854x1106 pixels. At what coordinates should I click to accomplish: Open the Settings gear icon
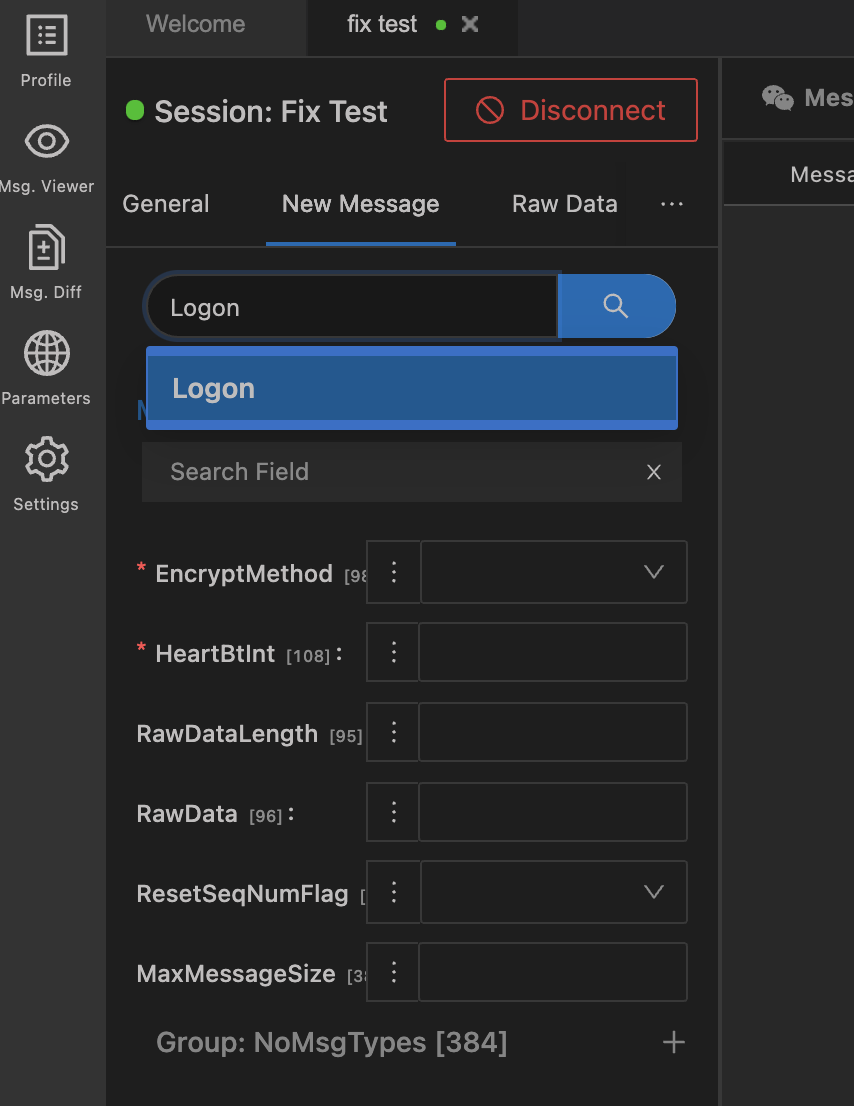click(x=46, y=459)
